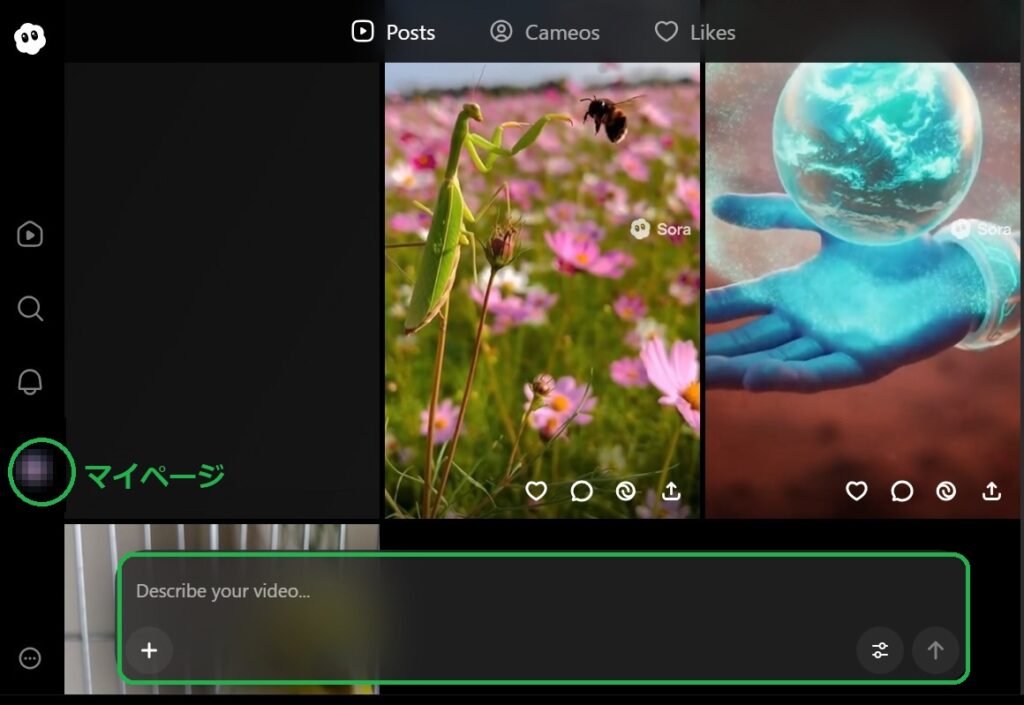Share the praying mantis video
Screen dimensions: 1024x705
pyautogui.click(x=671, y=491)
